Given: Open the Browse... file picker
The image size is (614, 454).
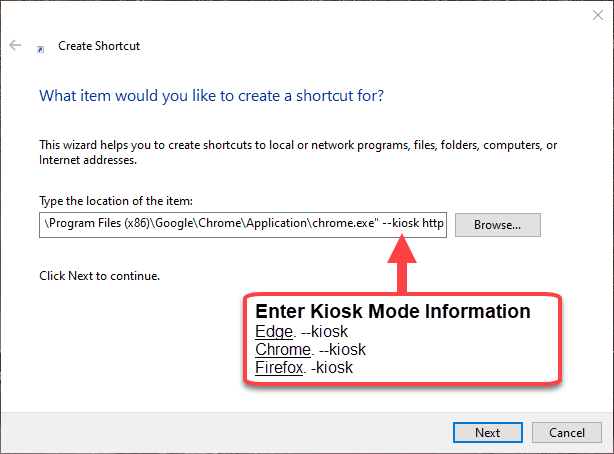Looking at the screenshot, I should click(x=498, y=225).
